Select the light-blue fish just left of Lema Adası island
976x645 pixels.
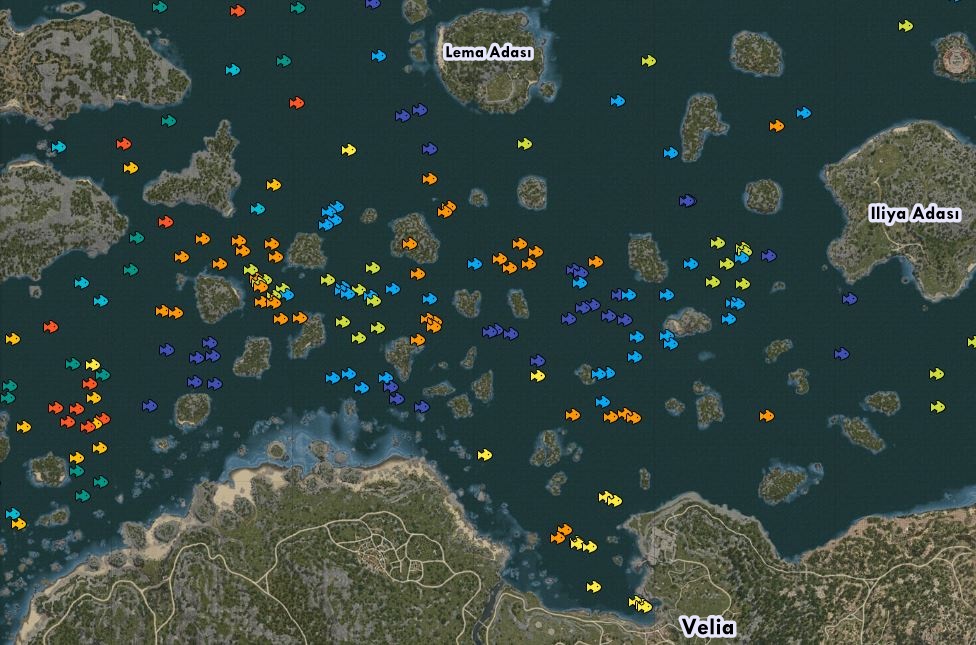tap(378, 56)
